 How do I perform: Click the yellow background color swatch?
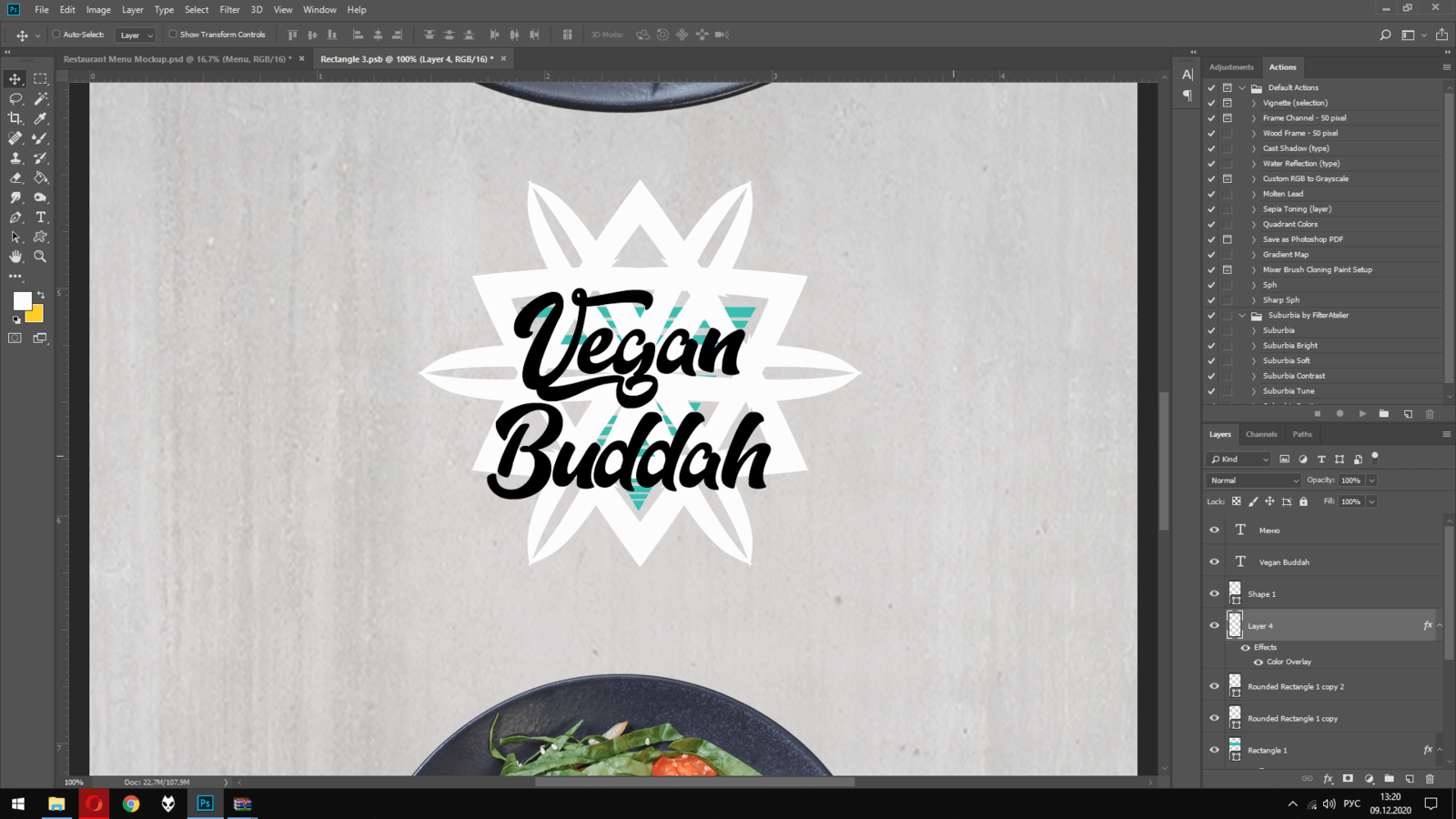[37, 316]
